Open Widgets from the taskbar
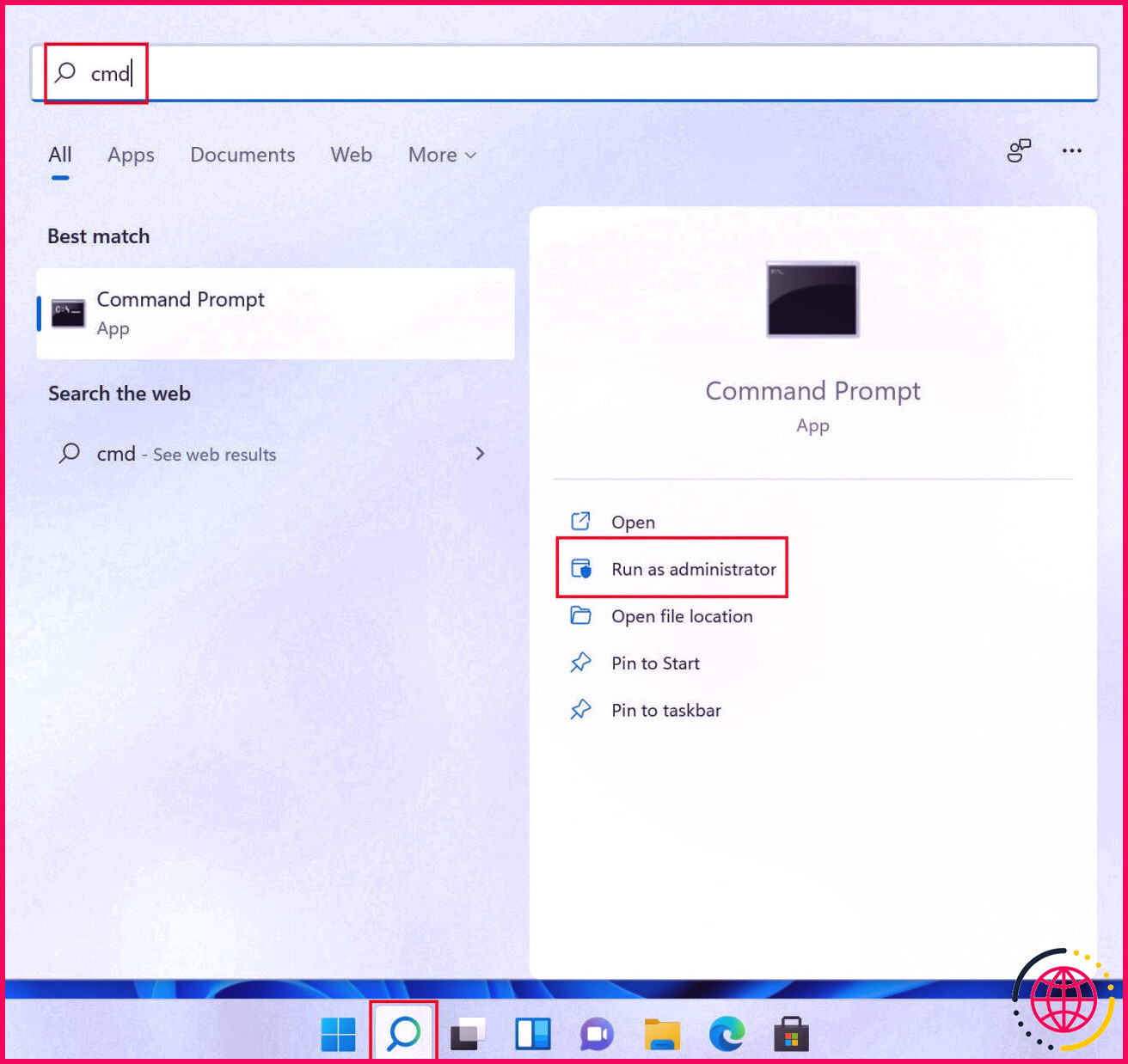 [533, 1034]
